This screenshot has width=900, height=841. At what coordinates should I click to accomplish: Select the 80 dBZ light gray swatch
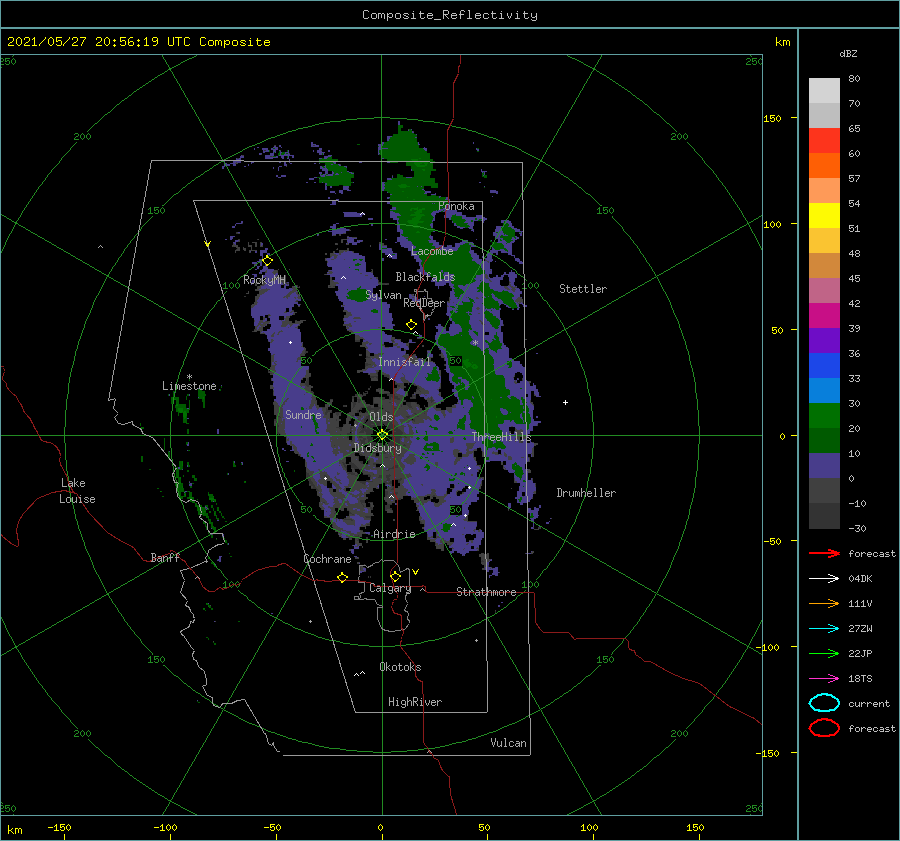click(x=824, y=90)
